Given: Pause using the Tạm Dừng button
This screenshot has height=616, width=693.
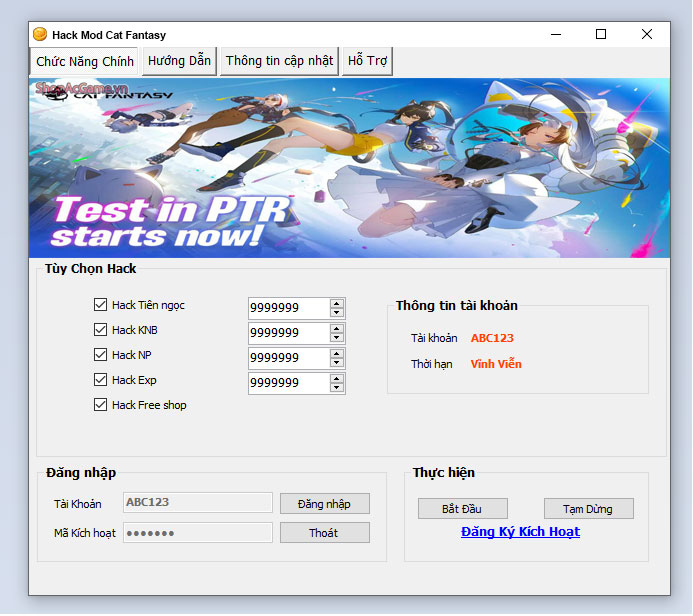Looking at the screenshot, I should coord(589,509).
